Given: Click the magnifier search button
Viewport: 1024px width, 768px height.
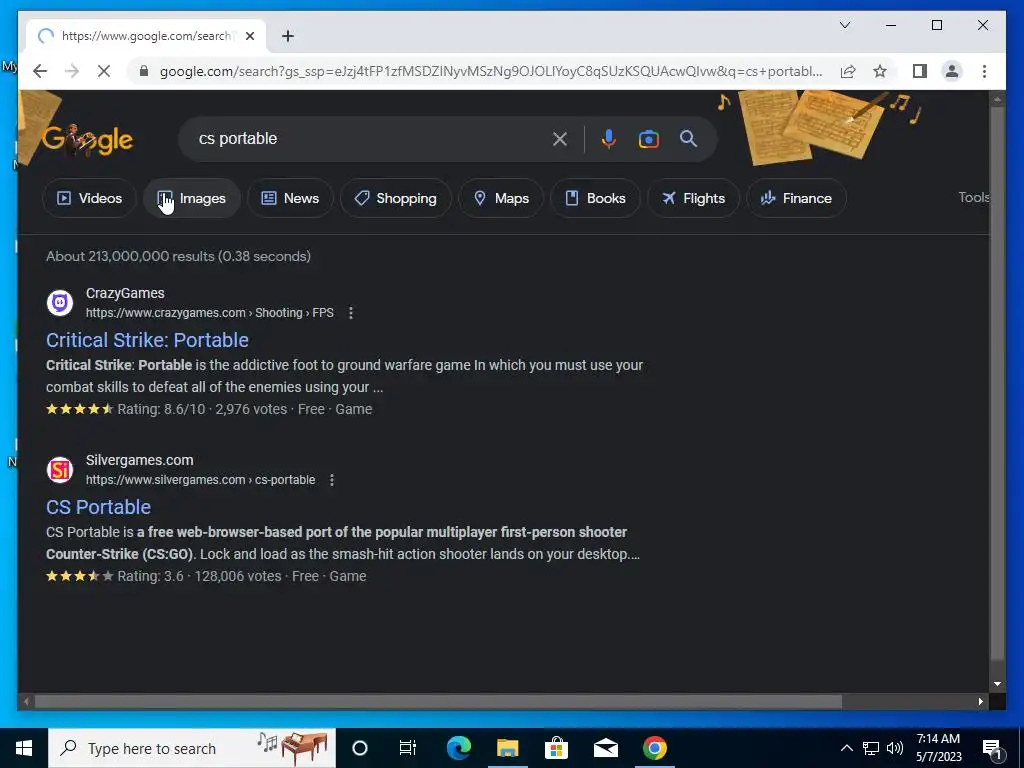Looking at the screenshot, I should coord(688,139).
